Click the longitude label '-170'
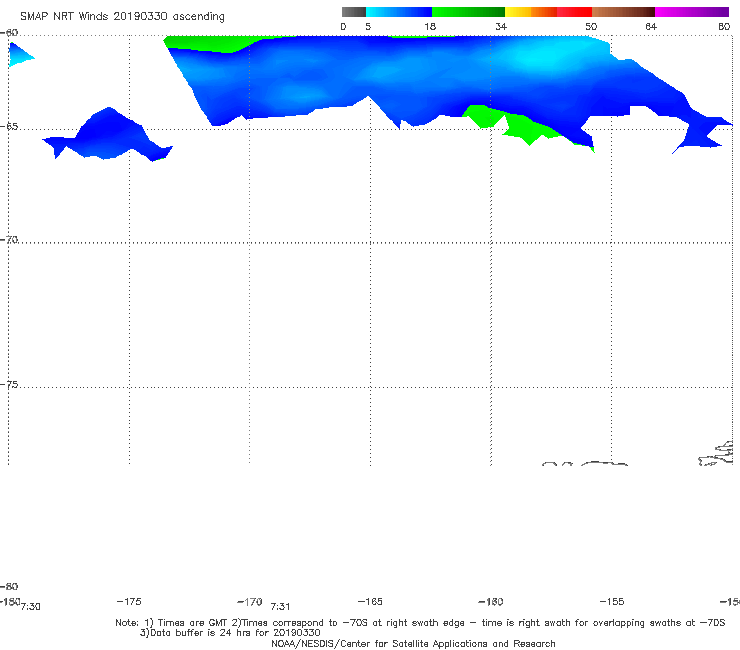This screenshot has width=740, height=650. [x=250, y=602]
